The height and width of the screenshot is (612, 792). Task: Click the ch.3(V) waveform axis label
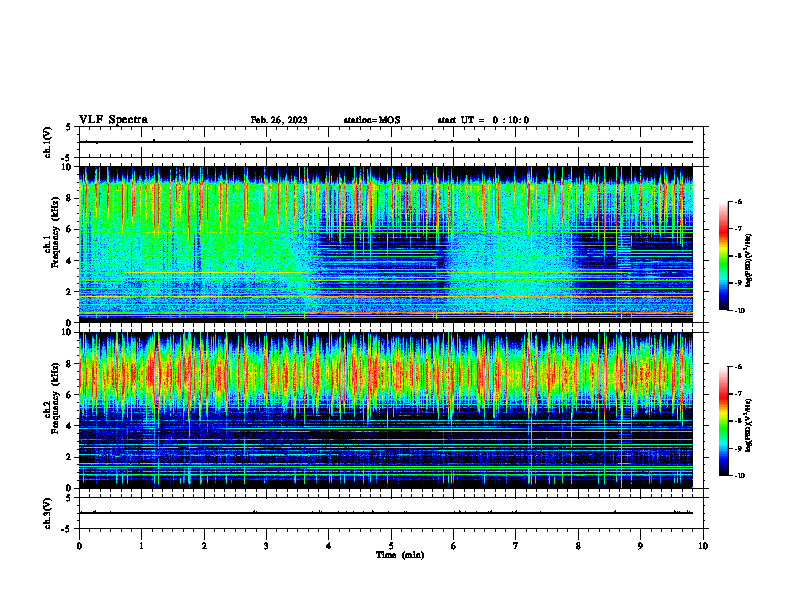(48, 513)
